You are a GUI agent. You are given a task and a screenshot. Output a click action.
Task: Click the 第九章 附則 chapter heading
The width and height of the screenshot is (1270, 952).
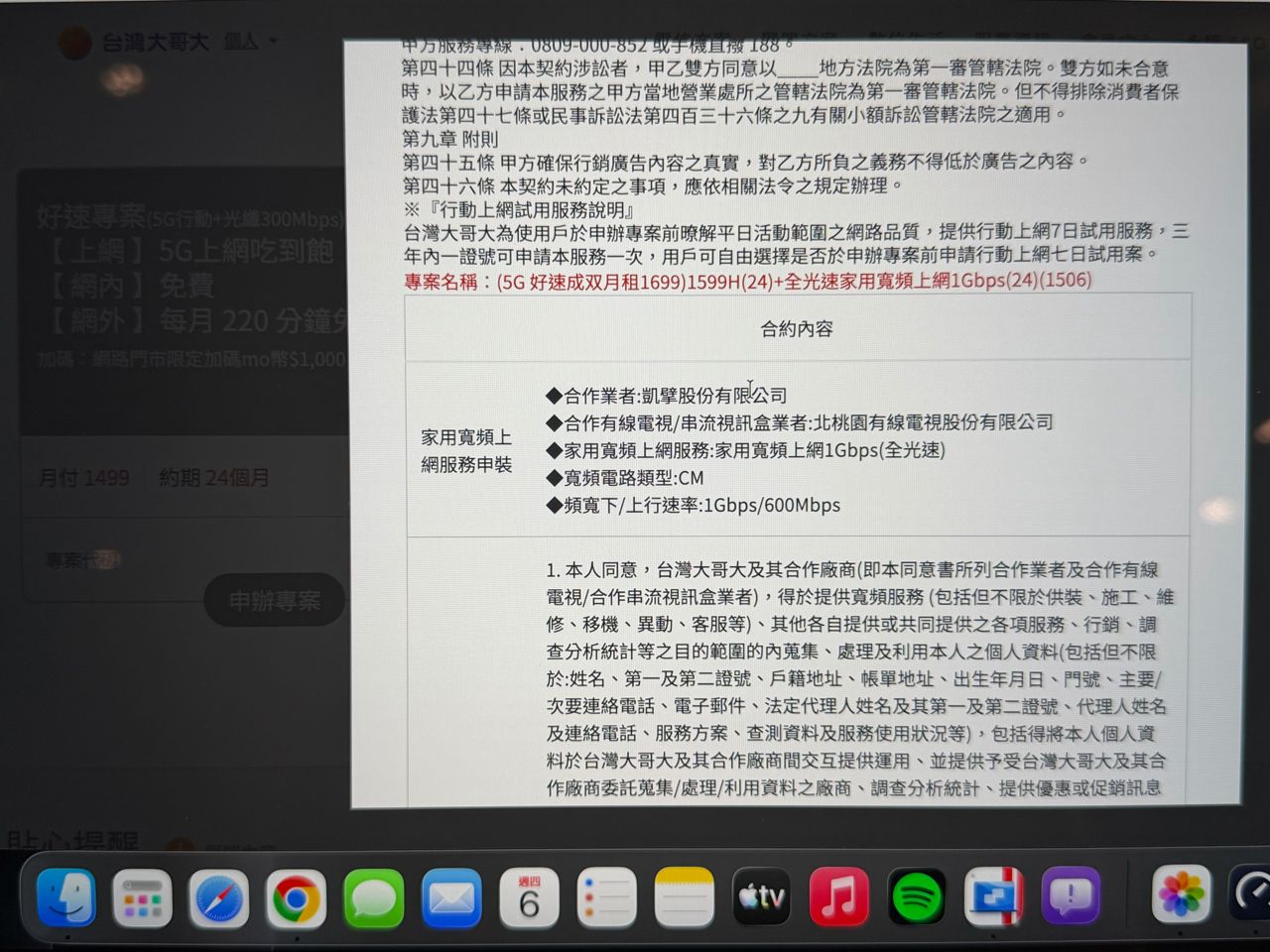pyautogui.click(x=450, y=139)
